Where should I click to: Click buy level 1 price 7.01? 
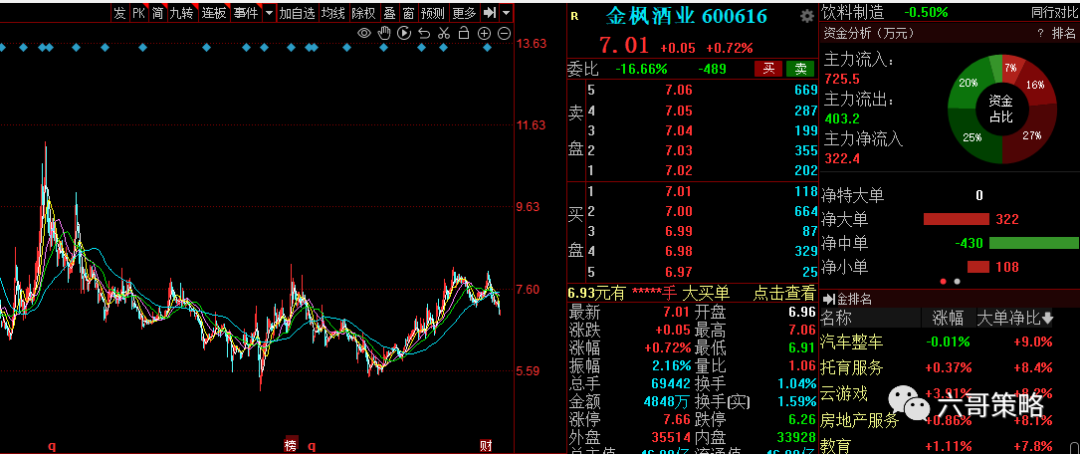point(678,192)
